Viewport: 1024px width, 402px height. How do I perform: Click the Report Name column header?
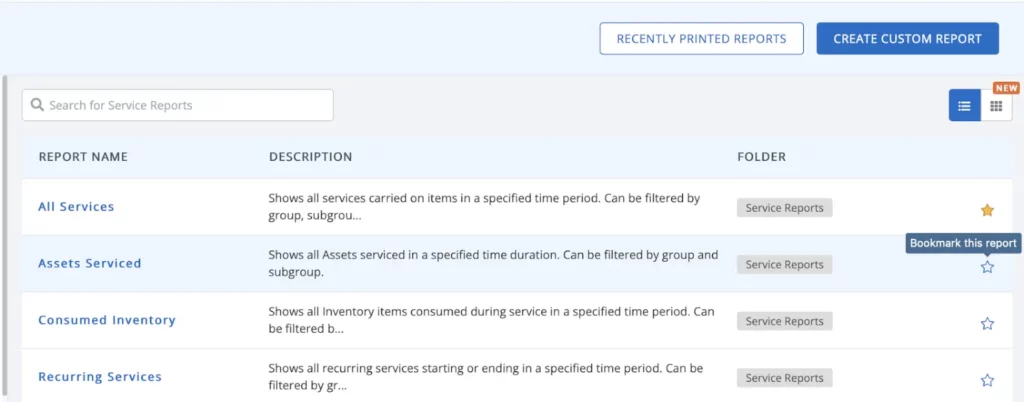click(83, 157)
